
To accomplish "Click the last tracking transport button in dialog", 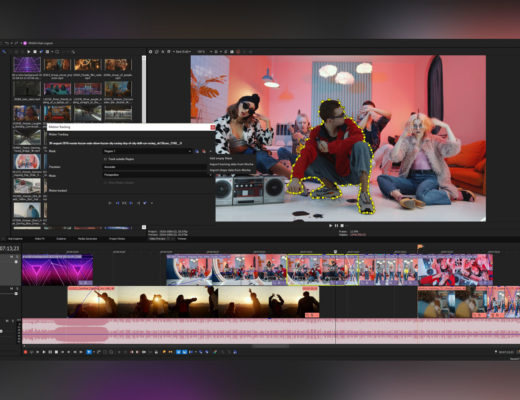I will tap(152, 203).
